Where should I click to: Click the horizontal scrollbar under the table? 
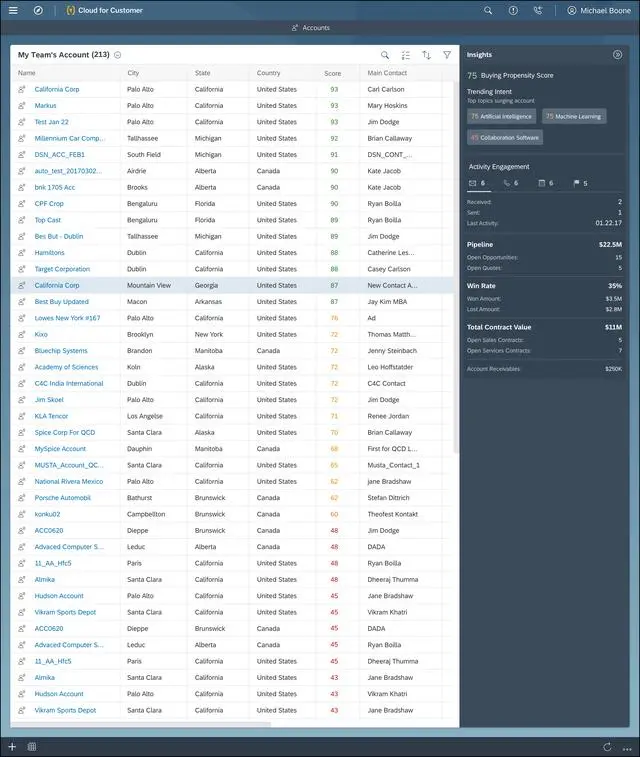click(x=141, y=724)
